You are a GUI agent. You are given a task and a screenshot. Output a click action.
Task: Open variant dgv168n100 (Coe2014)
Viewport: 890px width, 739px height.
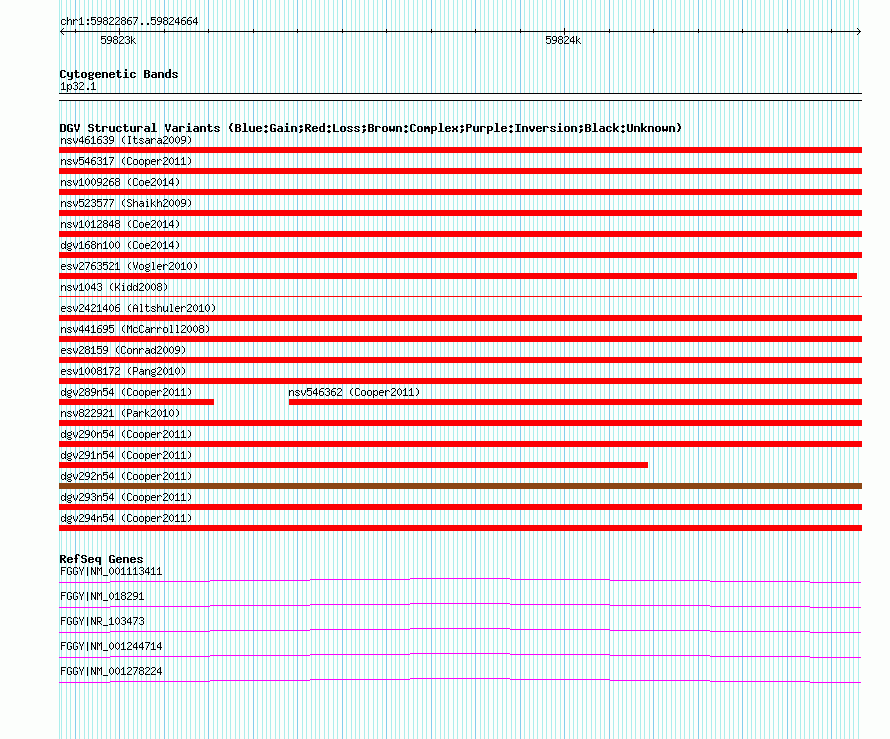tap(120, 245)
